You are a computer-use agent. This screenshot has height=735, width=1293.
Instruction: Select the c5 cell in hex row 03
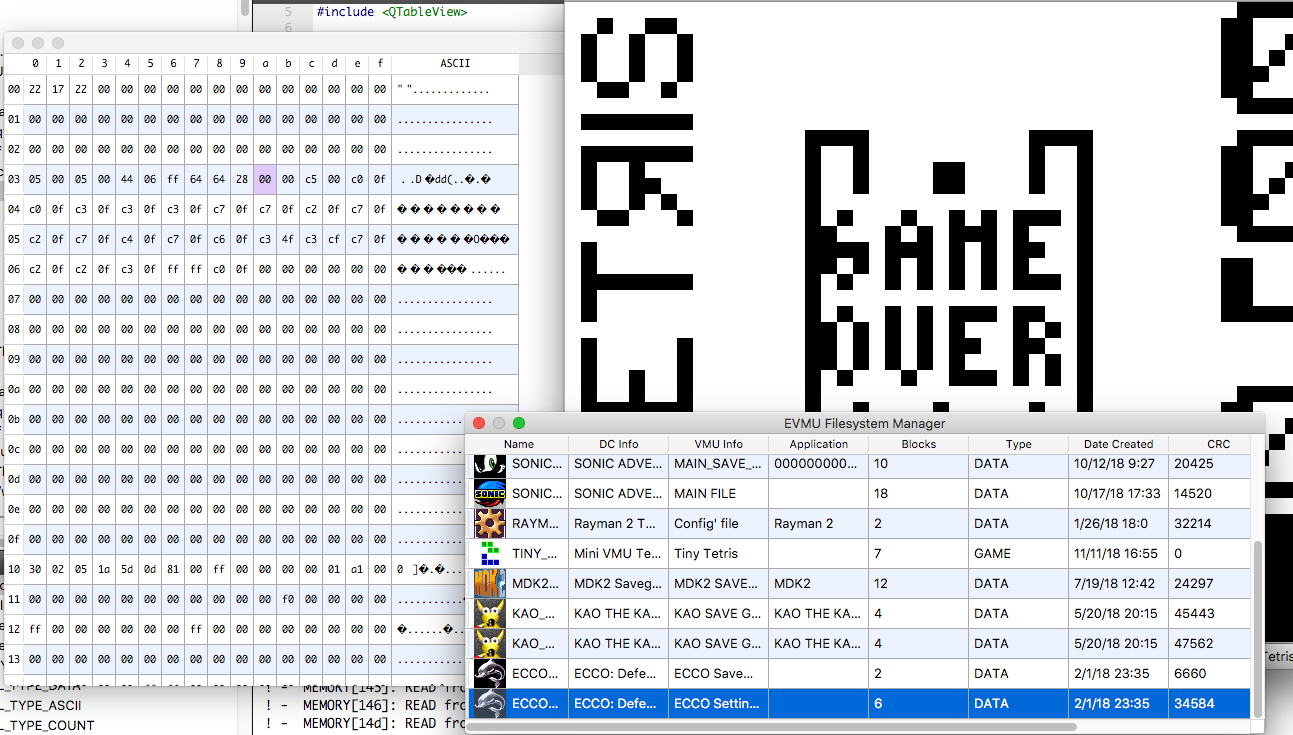pyautogui.click(x=311, y=179)
